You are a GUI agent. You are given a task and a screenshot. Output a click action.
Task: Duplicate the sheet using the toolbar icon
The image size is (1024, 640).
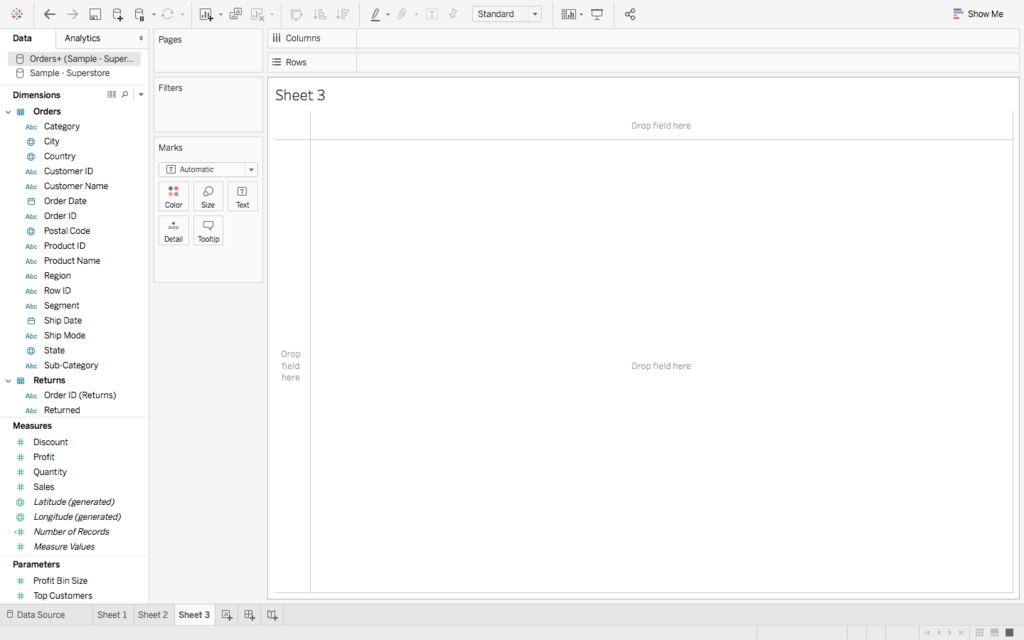[x=236, y=14]
